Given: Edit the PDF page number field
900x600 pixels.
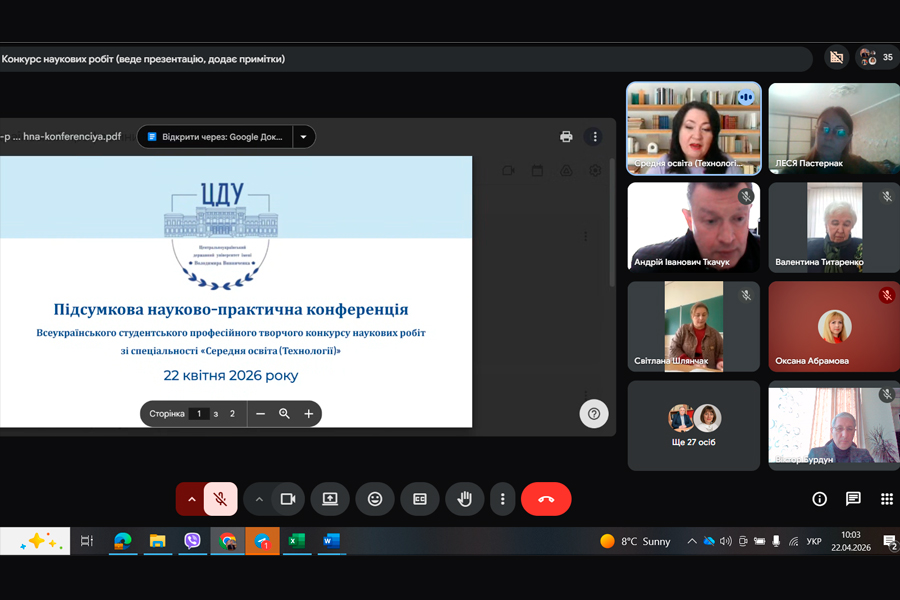Looking at the screenshot, I should point(199,413).
